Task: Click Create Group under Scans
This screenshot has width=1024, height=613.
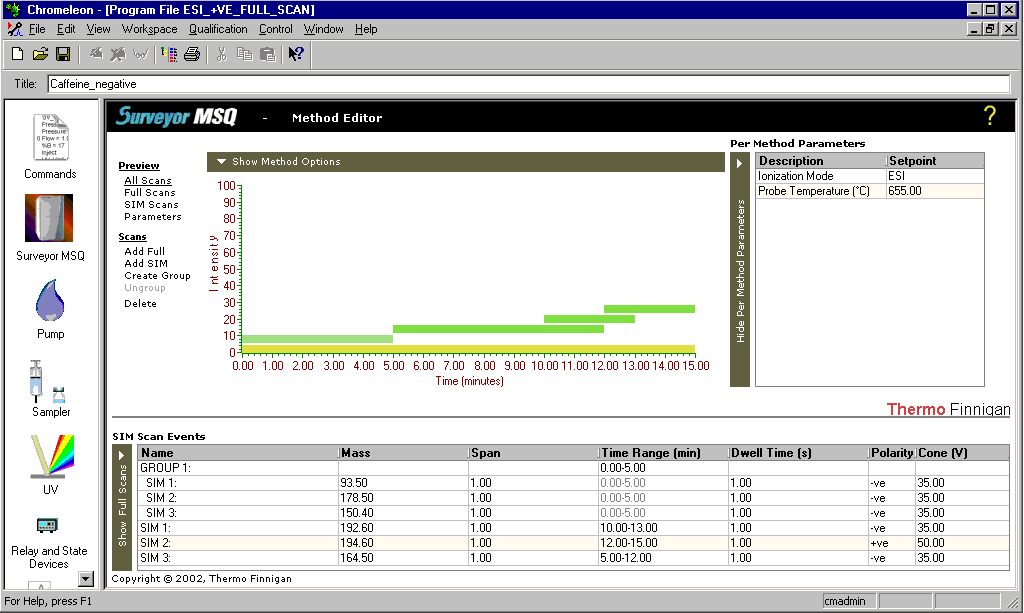Action: 157,275
